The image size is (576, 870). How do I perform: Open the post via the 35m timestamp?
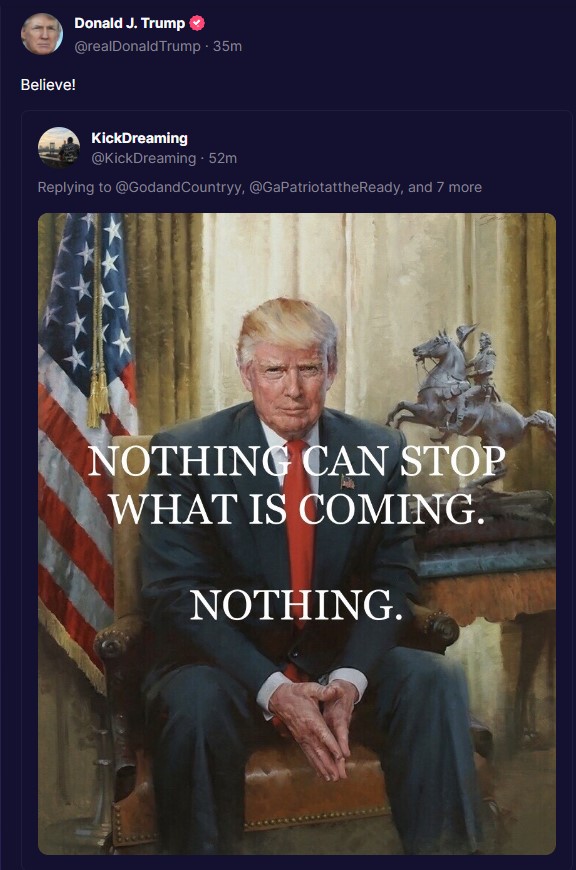pos(228,46)
